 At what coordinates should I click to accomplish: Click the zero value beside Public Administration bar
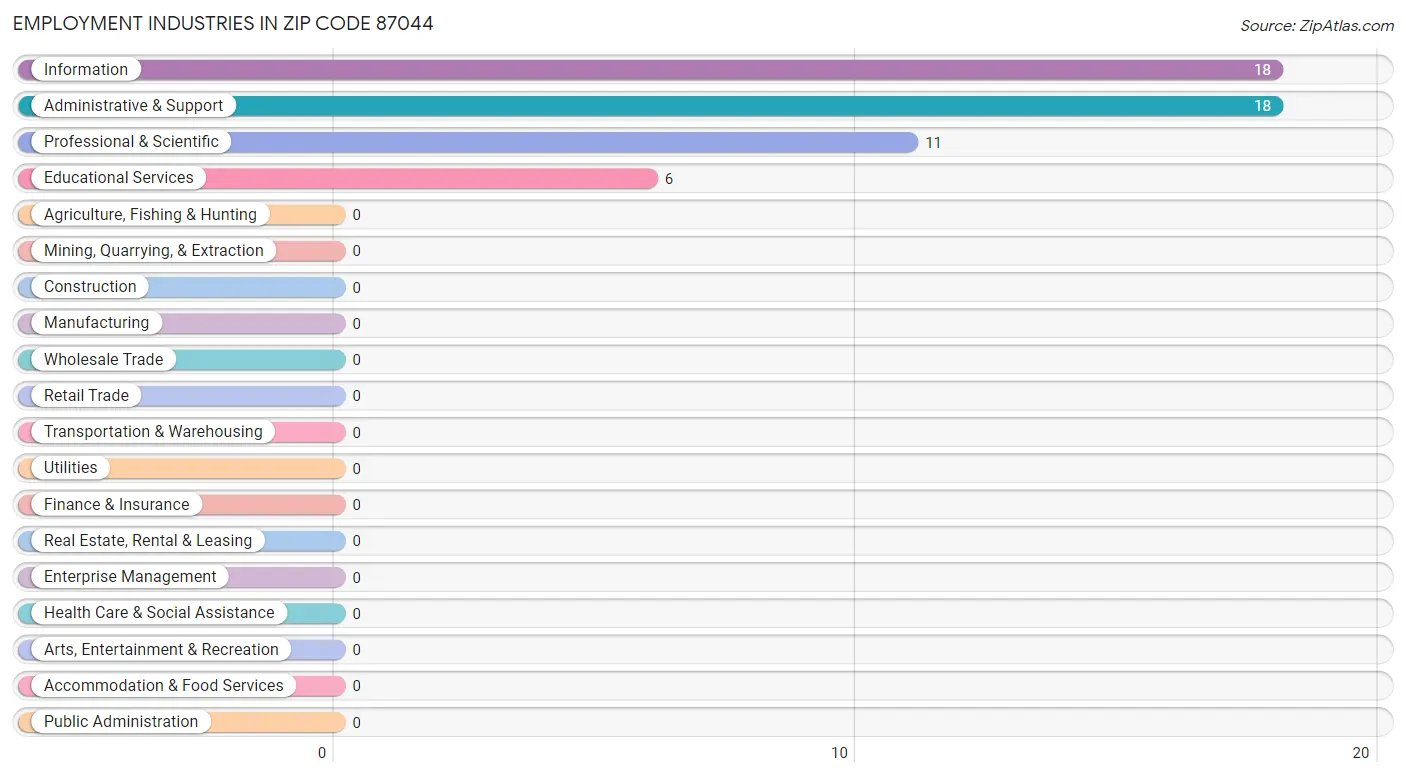[x=356, y=723]
